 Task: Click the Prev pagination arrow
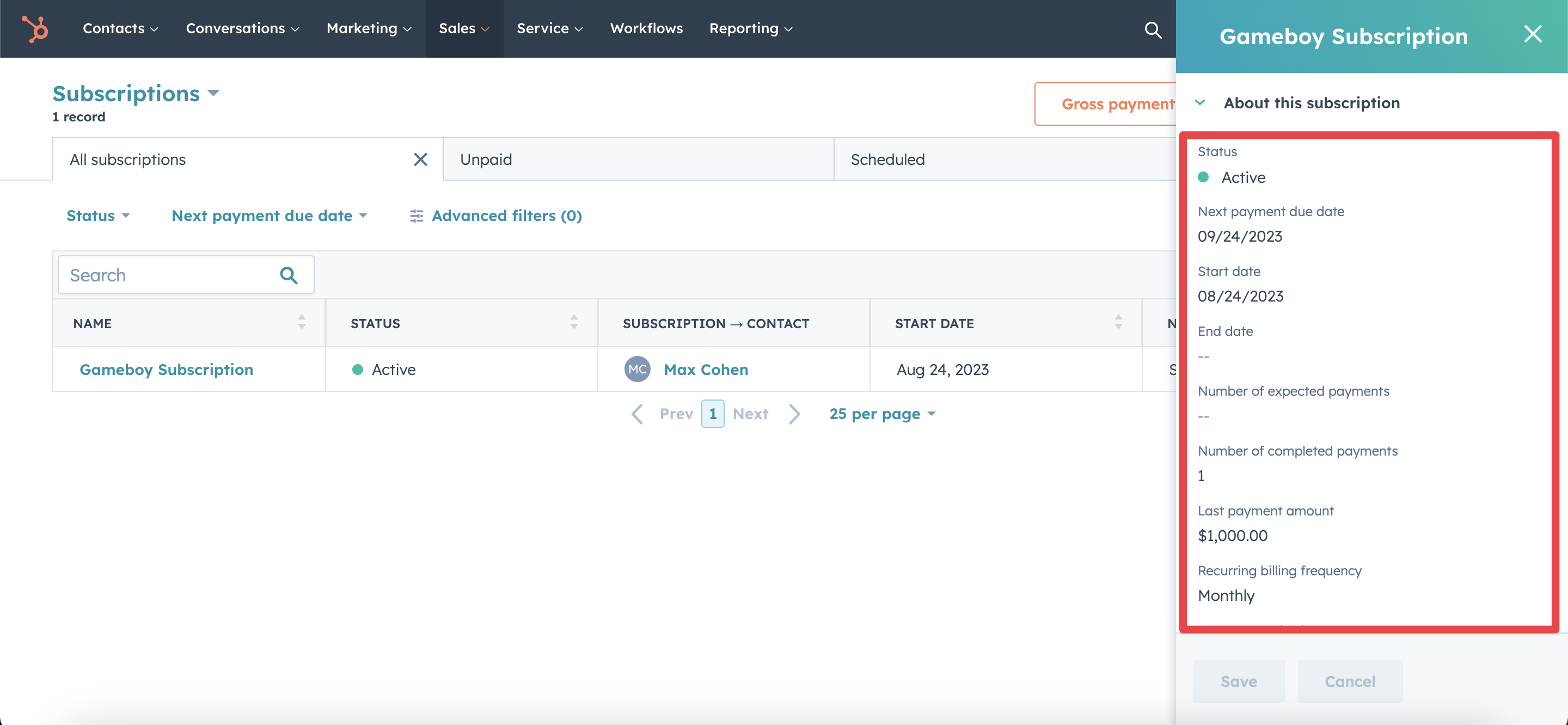636,413
